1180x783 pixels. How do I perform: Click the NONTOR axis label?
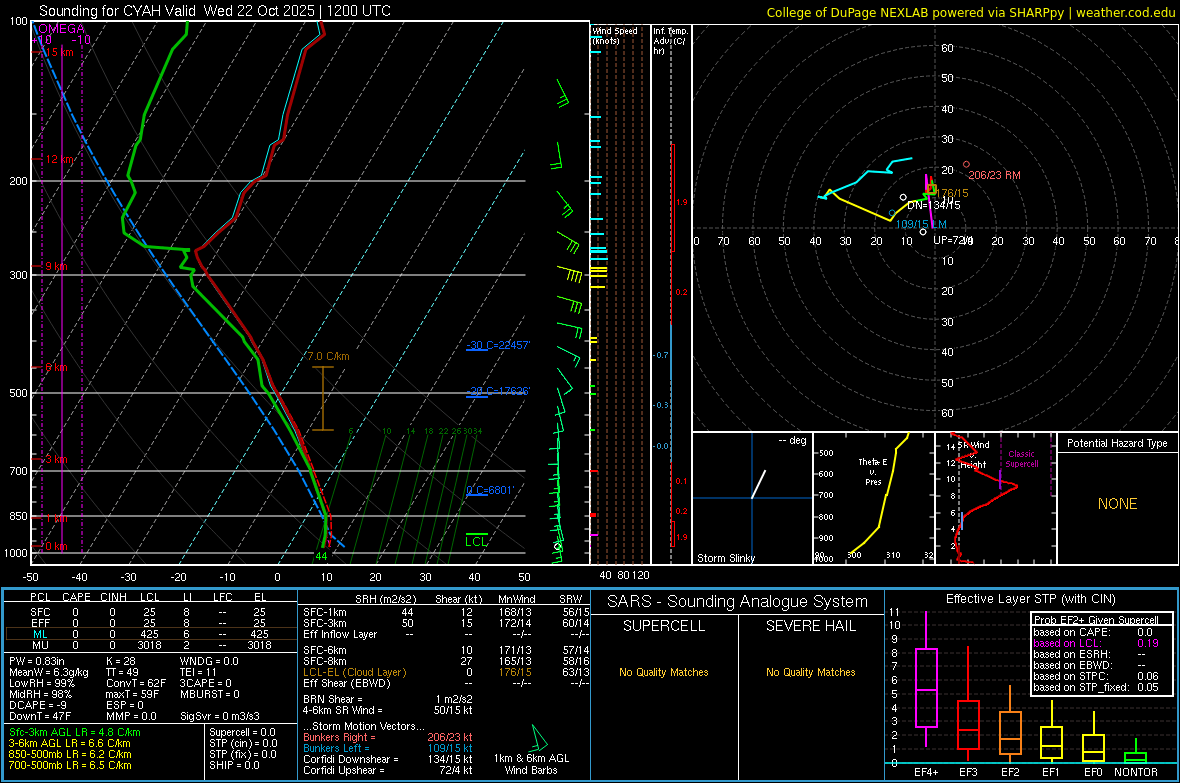pyautogui.click(x=1136, y=772)
